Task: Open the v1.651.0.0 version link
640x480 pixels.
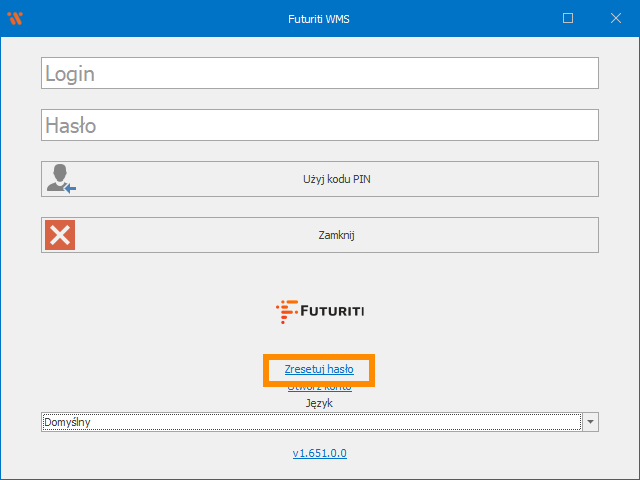Action: click(319, 453)
